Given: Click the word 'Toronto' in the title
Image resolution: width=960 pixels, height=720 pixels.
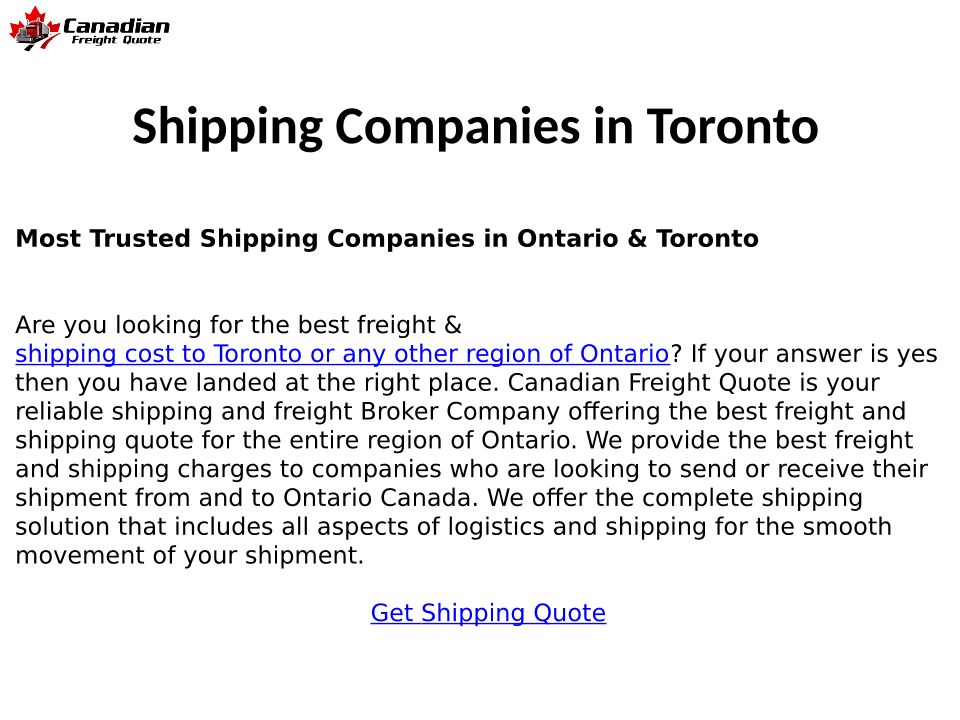Looking at the screenshot, I should coord(732,127).
